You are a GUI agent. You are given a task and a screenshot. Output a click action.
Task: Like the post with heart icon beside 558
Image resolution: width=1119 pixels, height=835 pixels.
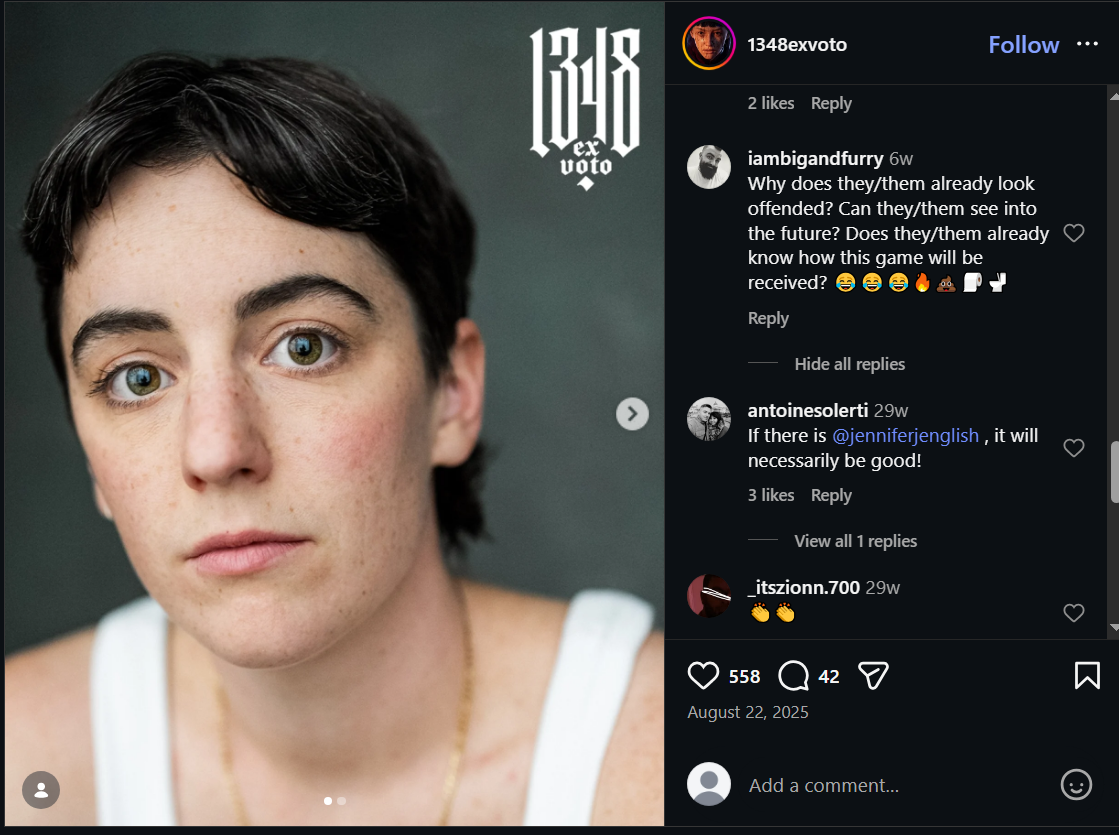coord(703,676)
